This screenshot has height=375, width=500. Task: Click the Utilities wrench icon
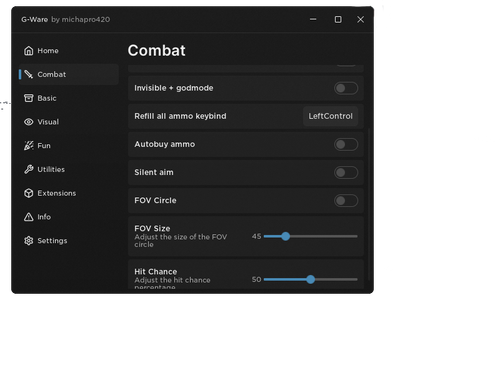point(29,169)
